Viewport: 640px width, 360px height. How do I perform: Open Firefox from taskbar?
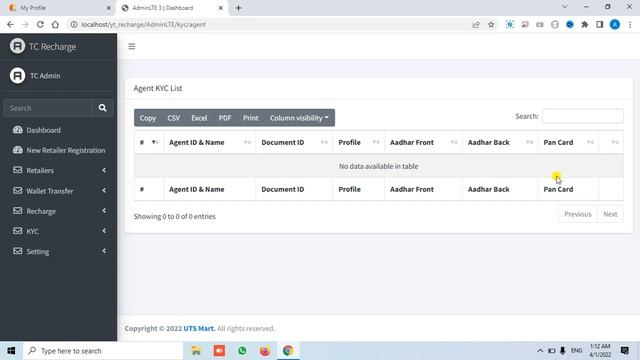click(x=265, y=351)
